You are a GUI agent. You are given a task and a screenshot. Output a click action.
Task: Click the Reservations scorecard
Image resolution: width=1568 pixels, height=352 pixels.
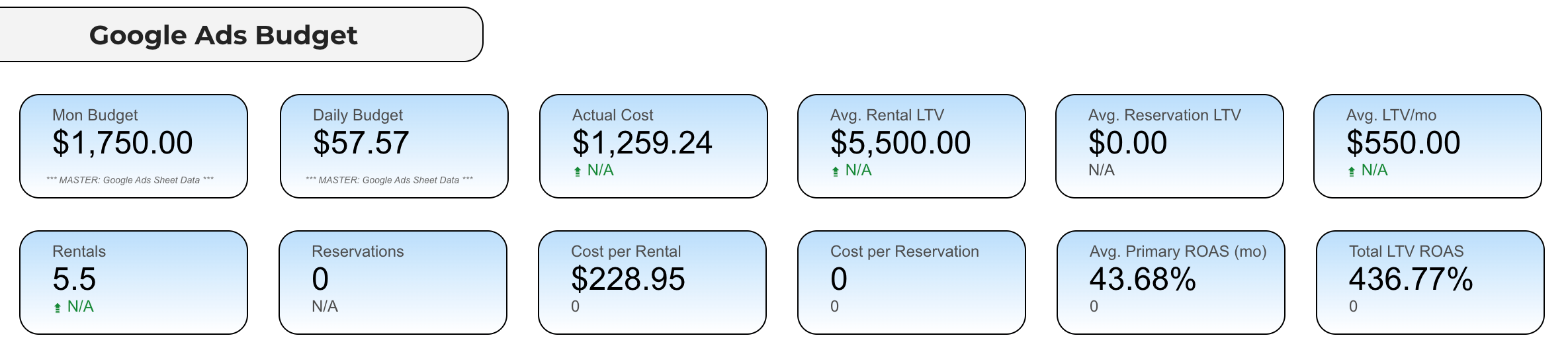tap(393, 283)
